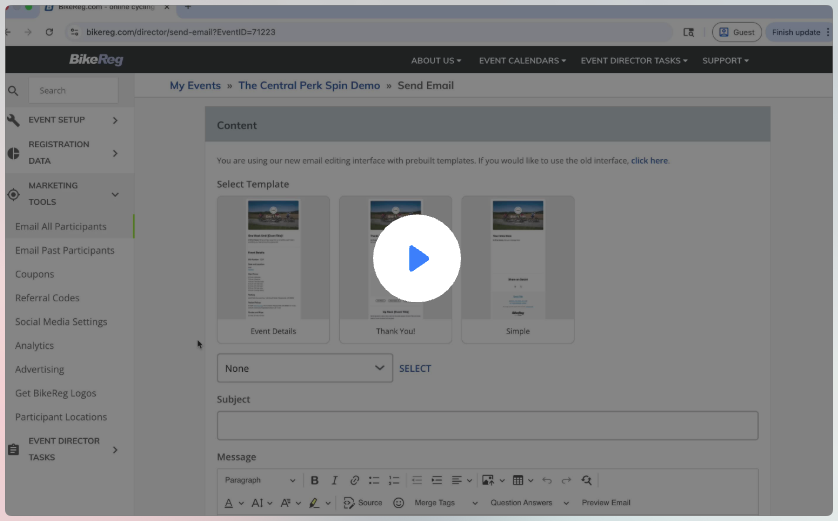Open the Guest profile button

tap(736, 33)
